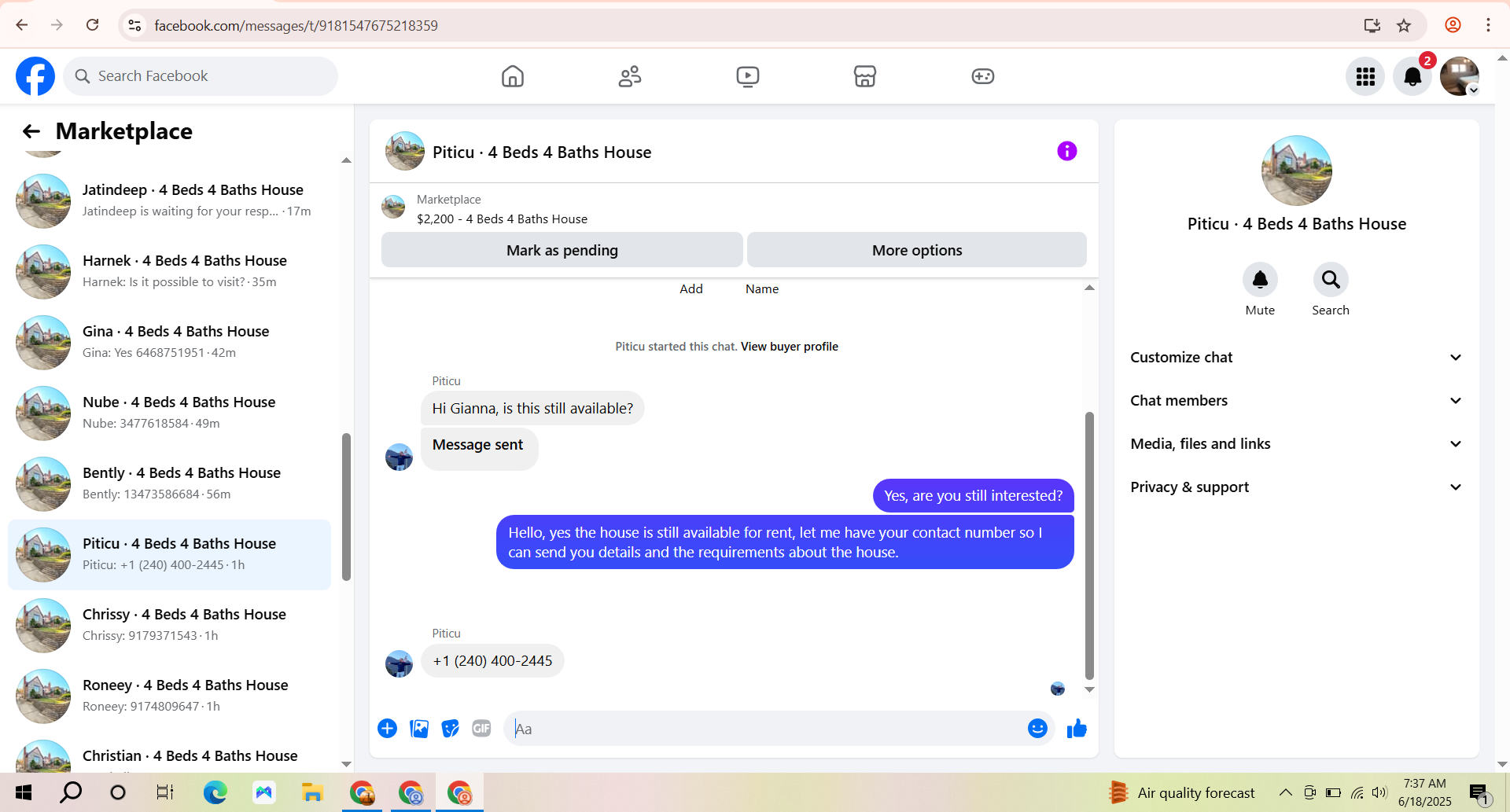The height and width of the screenshot is (812, 1510).
Task: Open Task View on the taskbar
Action: click(164, 792)
